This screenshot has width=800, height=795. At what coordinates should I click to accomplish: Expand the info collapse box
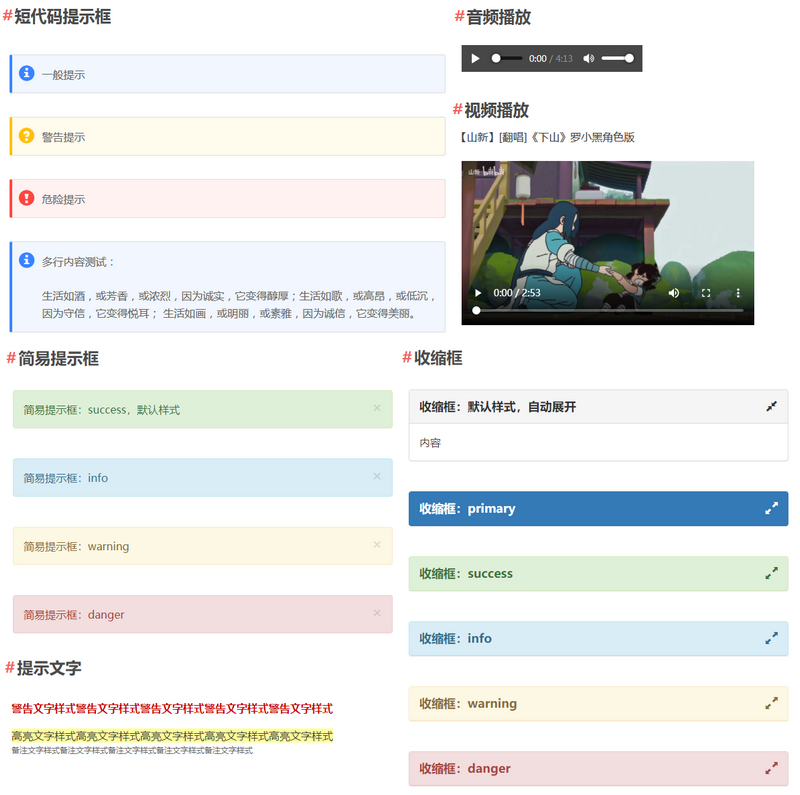770,638
